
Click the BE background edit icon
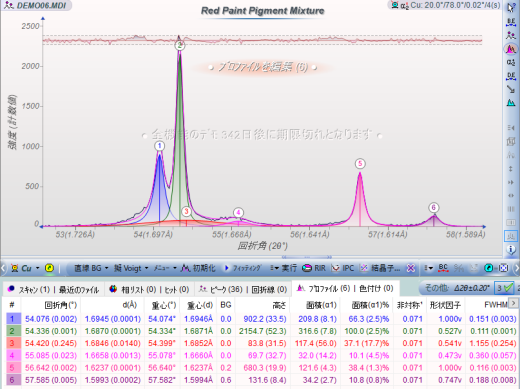[511, 22]
